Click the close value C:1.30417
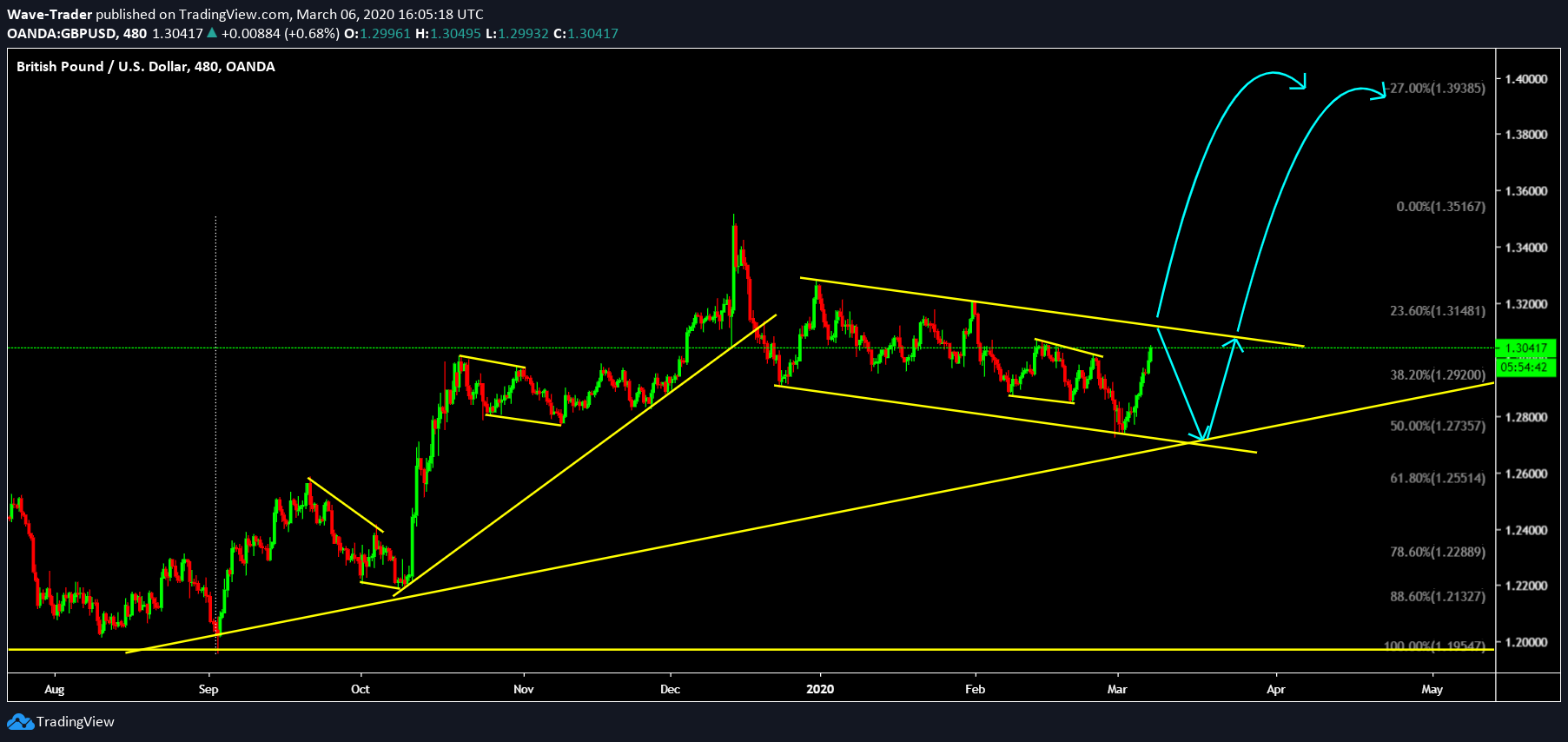Screen dimensions: 1568x742 pyautogui.click(x=586, y=34)
